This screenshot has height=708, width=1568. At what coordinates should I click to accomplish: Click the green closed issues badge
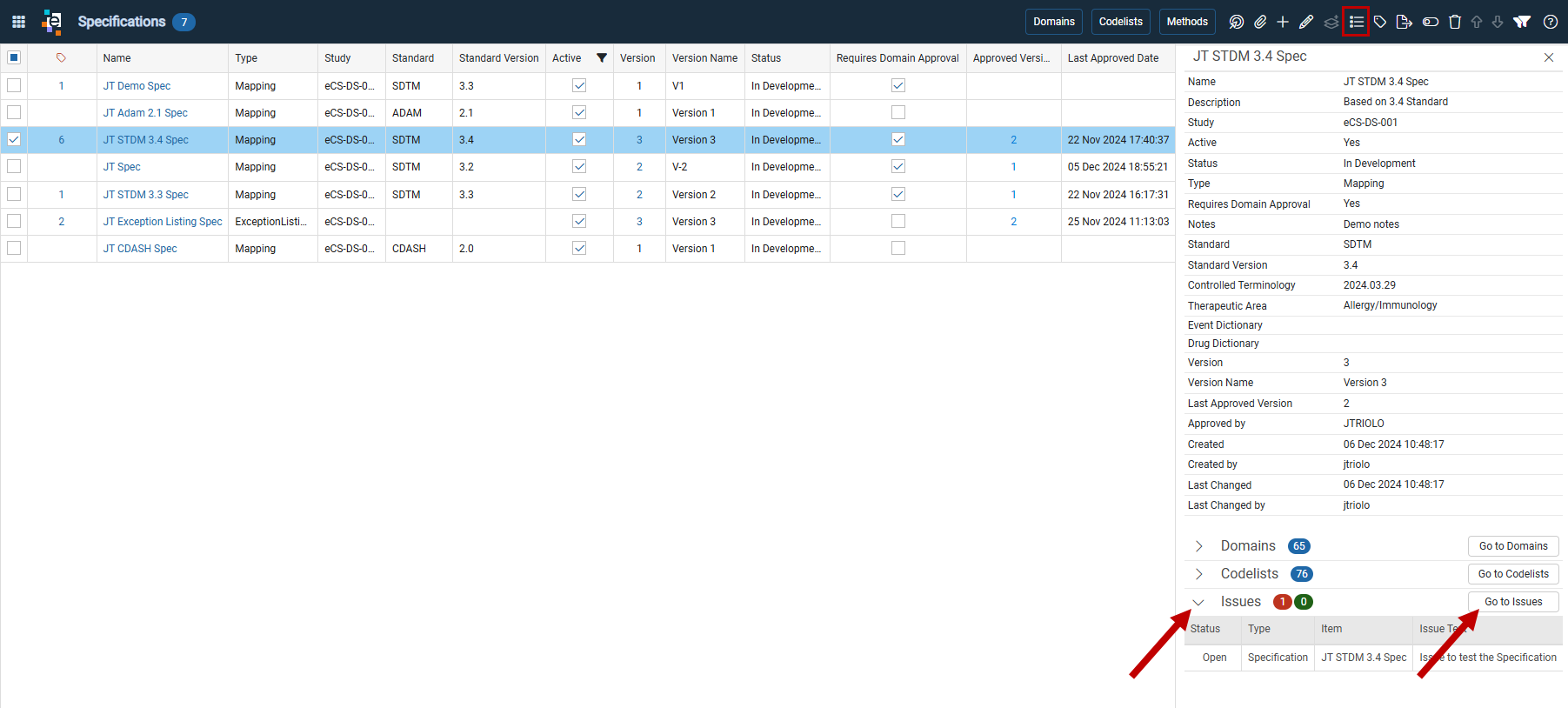pyautogui.click(x=1304, y=602)
